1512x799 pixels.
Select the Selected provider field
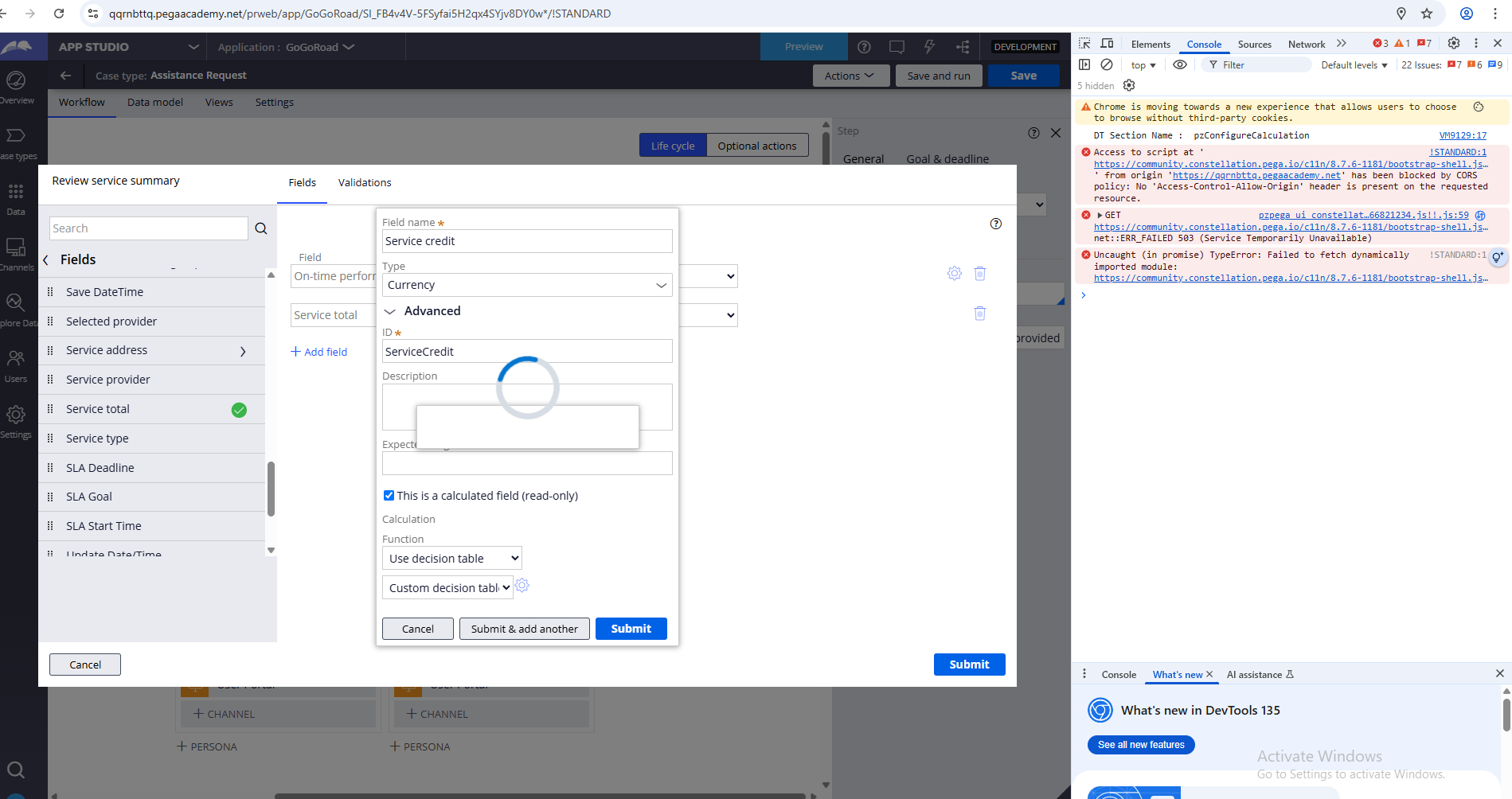pos(152,322)
